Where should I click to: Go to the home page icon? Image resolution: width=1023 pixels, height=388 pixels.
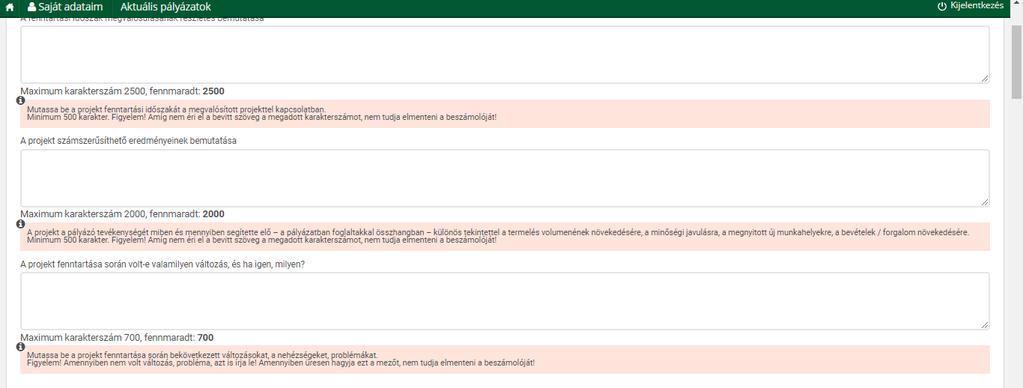[x=9, y=7]
